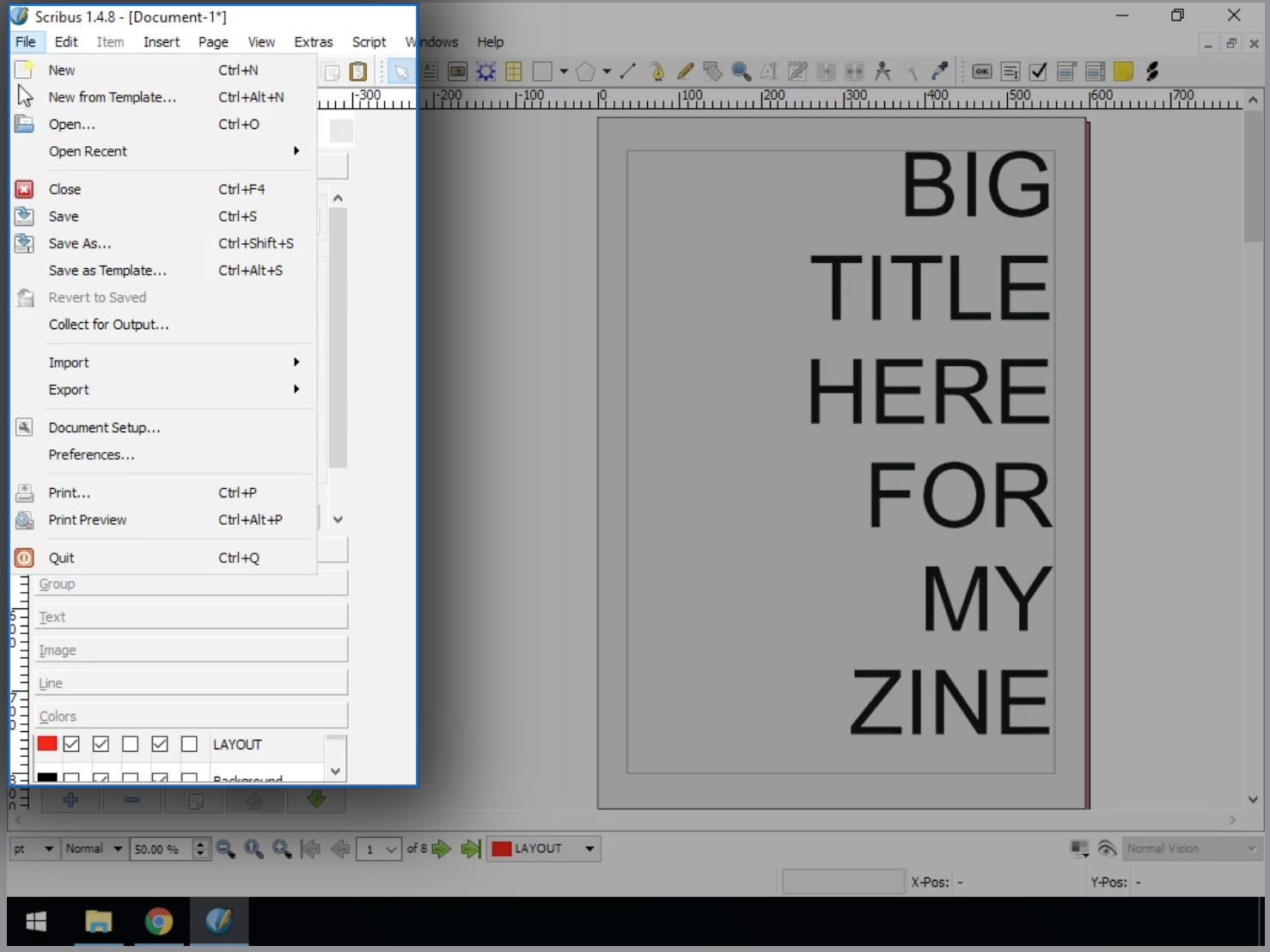
Task: Add a new layer with plus button
Action: (x=70, y=800)
